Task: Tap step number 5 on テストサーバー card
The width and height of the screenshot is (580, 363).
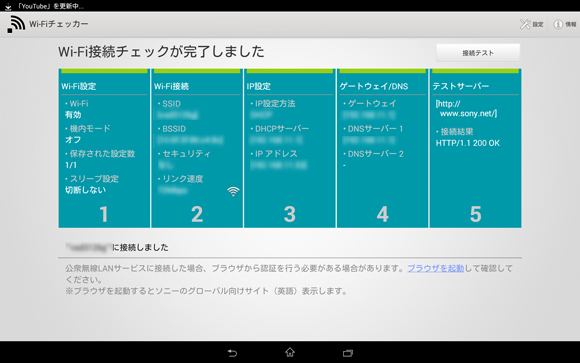Action: point(475,214)
